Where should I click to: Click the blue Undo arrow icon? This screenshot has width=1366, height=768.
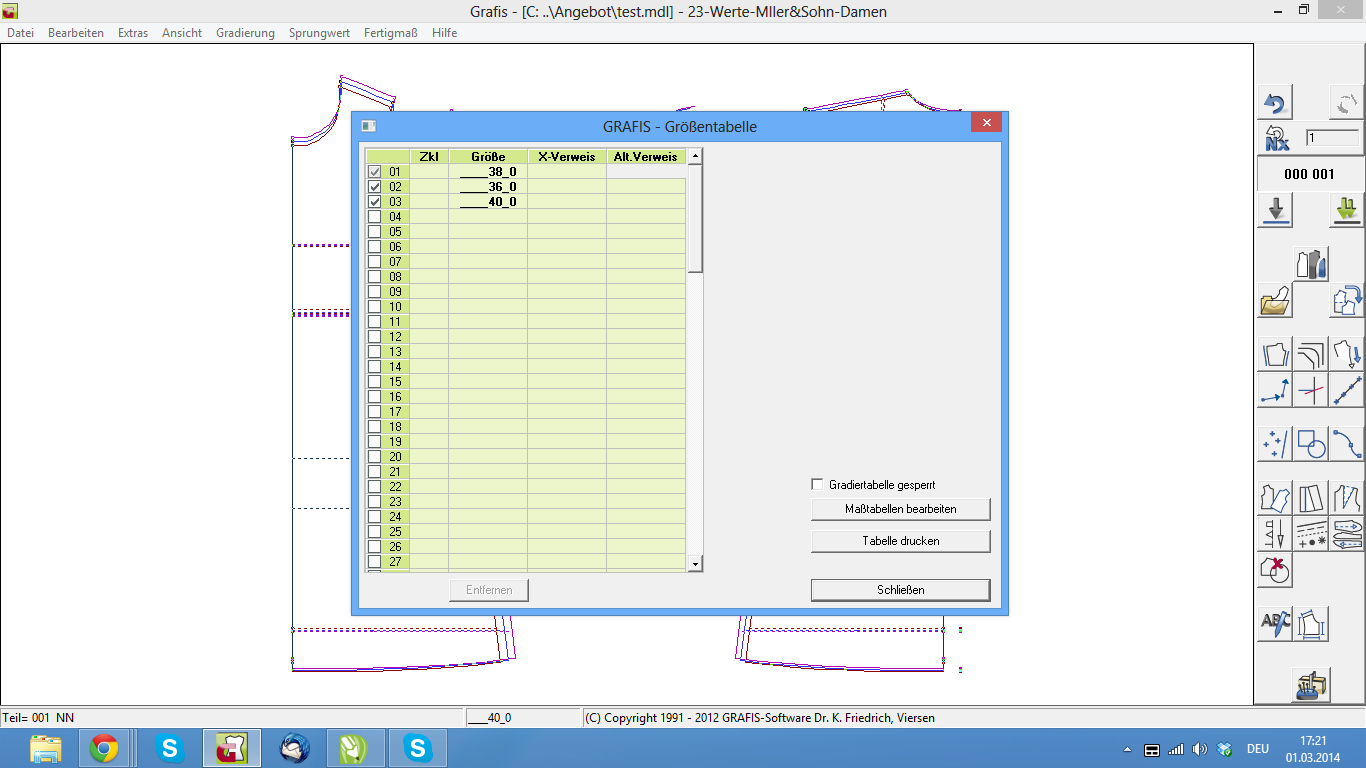click(x=1274, y=103)
